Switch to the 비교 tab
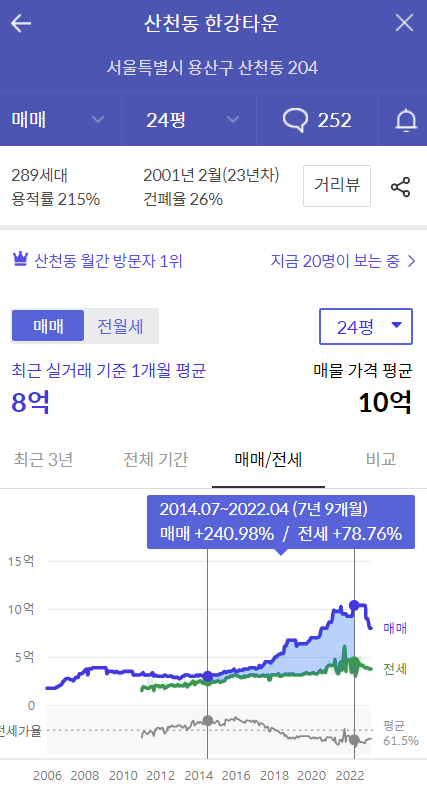 tap(381, 459)
